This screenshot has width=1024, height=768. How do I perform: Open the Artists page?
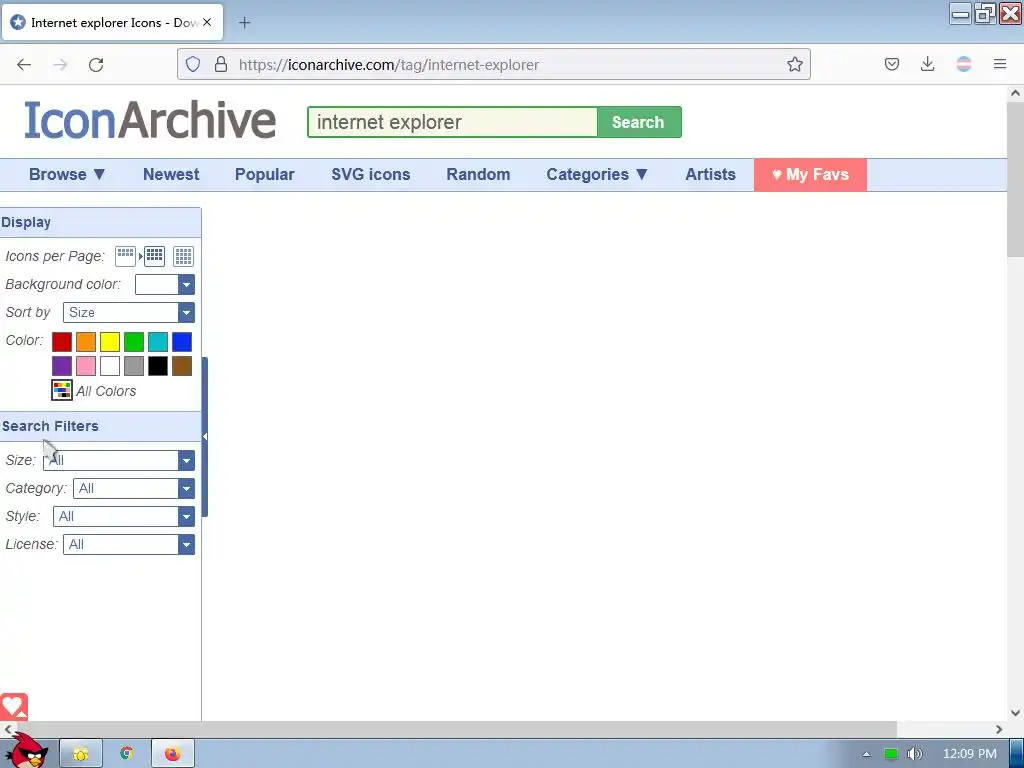(x=711, y=174)
